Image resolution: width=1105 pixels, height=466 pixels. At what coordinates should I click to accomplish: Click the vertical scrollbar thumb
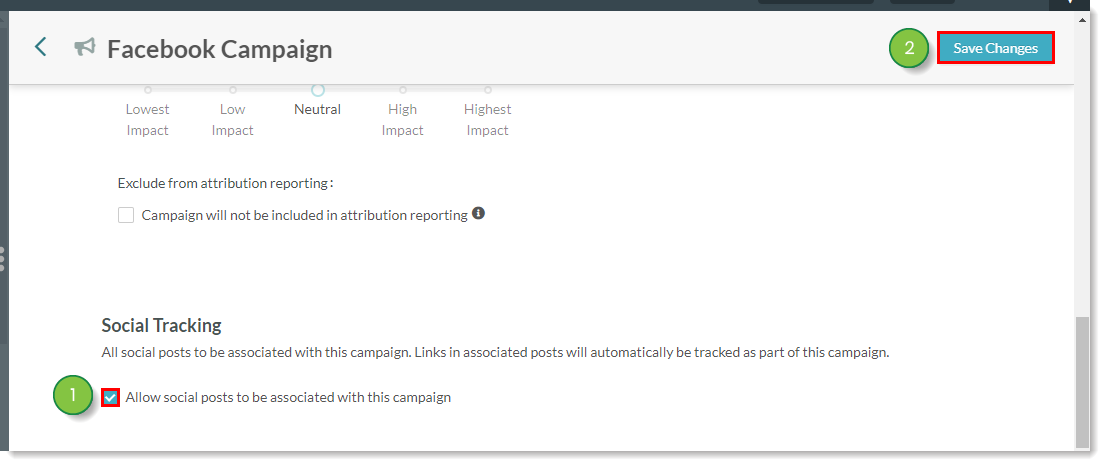pos(1082,382)
